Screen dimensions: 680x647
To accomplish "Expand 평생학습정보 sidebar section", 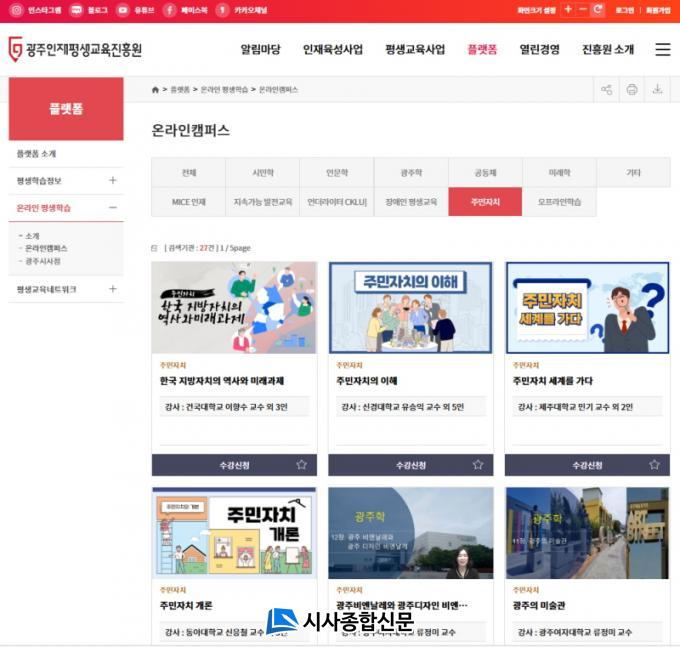I will tap(112, 181).
